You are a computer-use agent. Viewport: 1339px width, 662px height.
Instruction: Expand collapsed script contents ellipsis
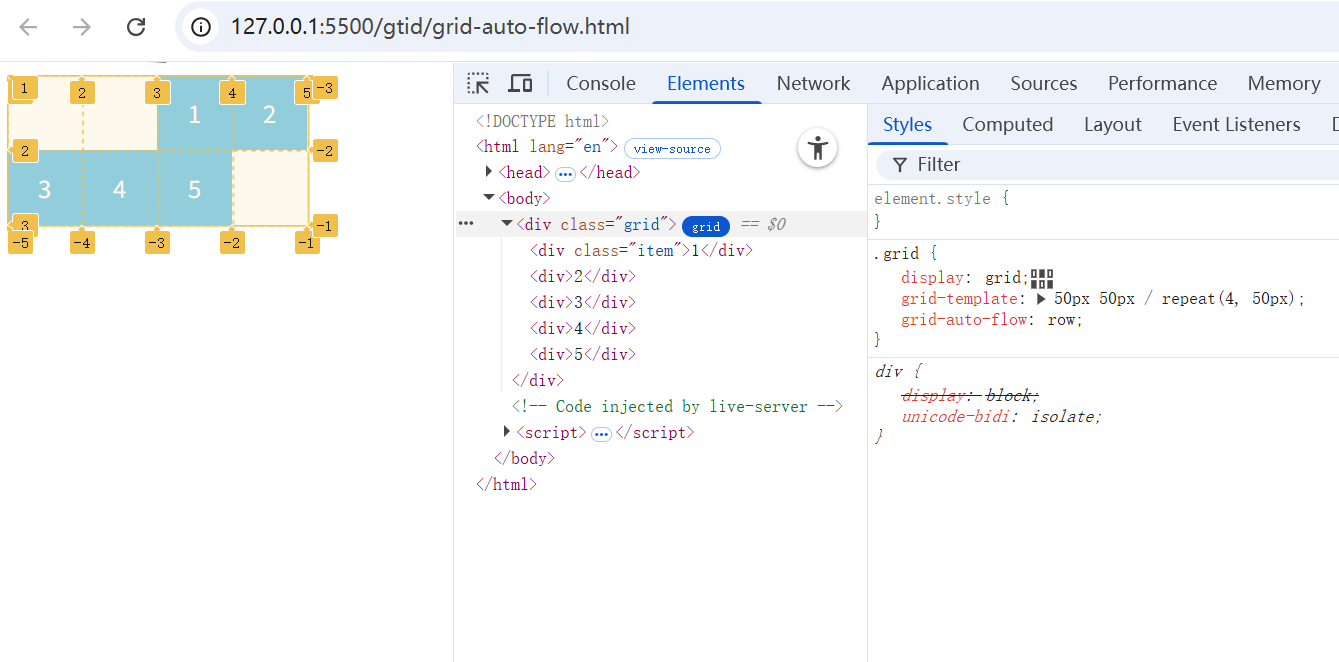coord(601,434)
